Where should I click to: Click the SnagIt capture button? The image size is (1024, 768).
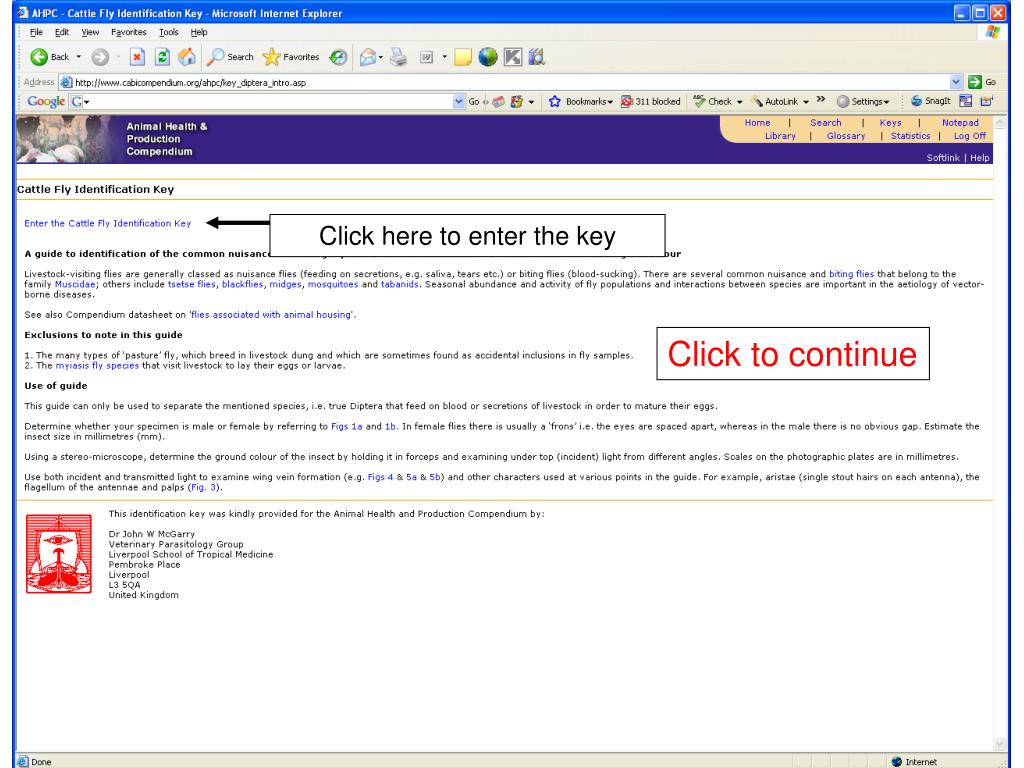[x=931, y=101]
